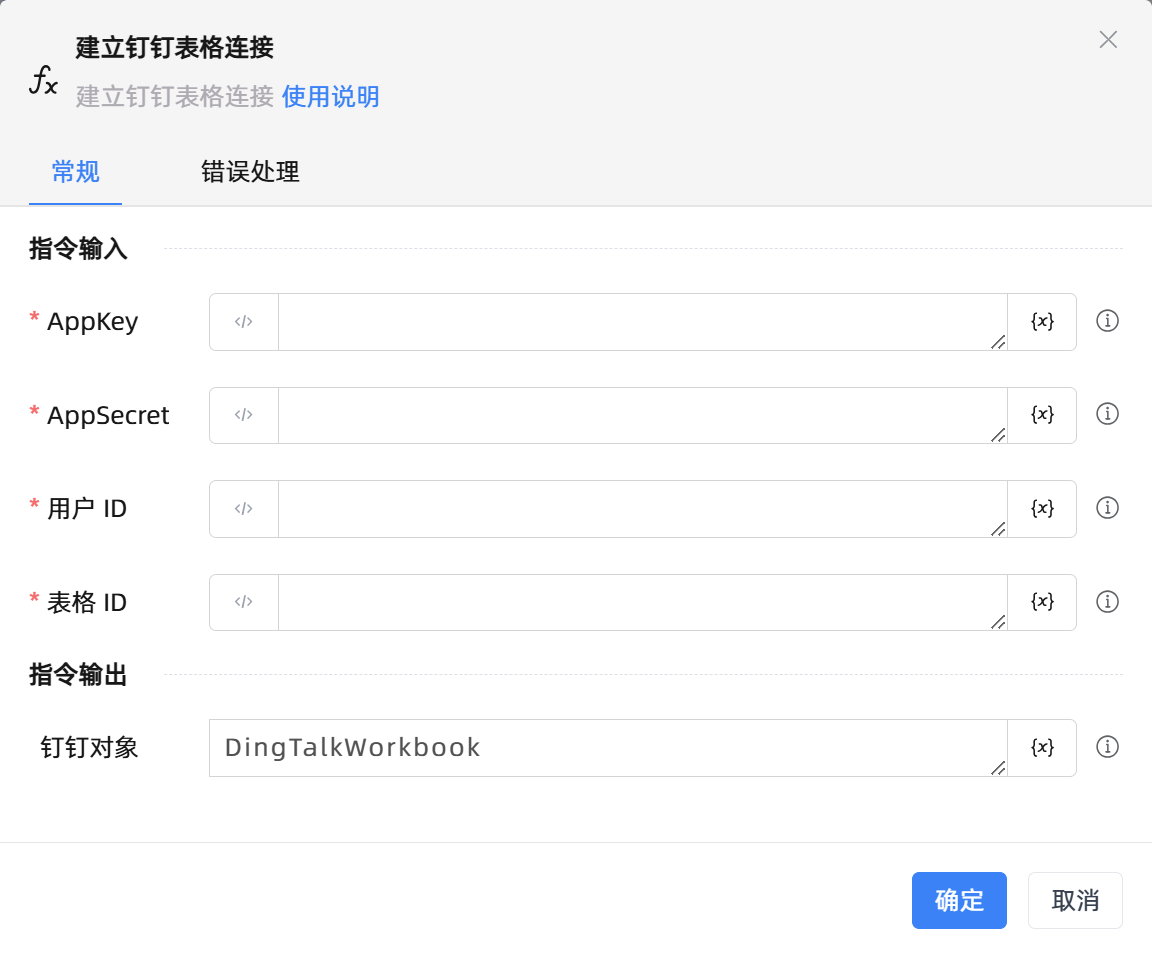Viewport: 1152px width, 958px height.
Task: Select the 常规 tab
Action: 76,172
